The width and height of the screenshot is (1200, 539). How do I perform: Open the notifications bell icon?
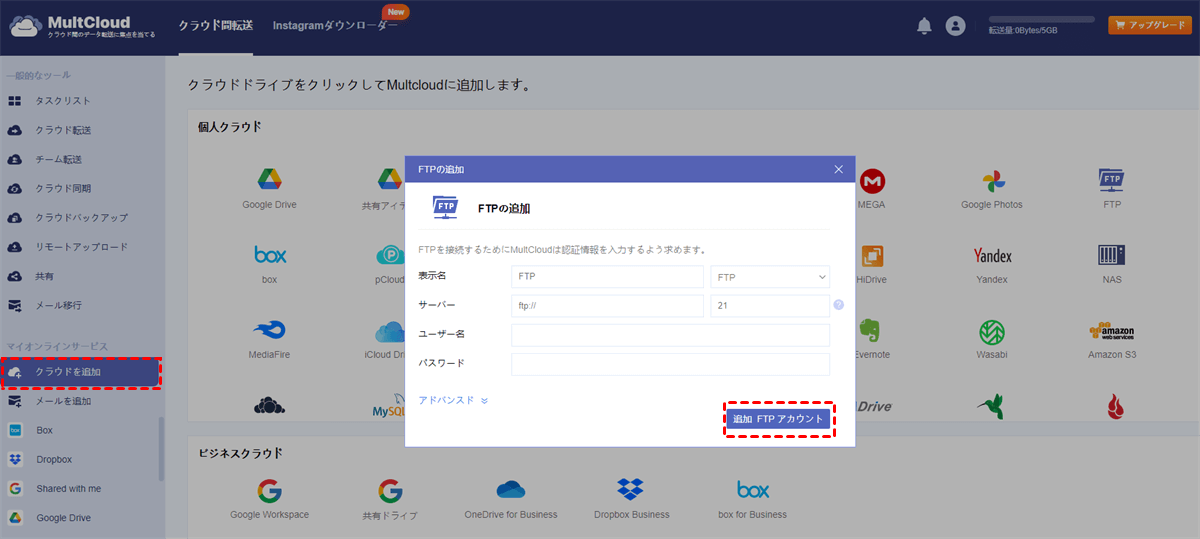924,26
